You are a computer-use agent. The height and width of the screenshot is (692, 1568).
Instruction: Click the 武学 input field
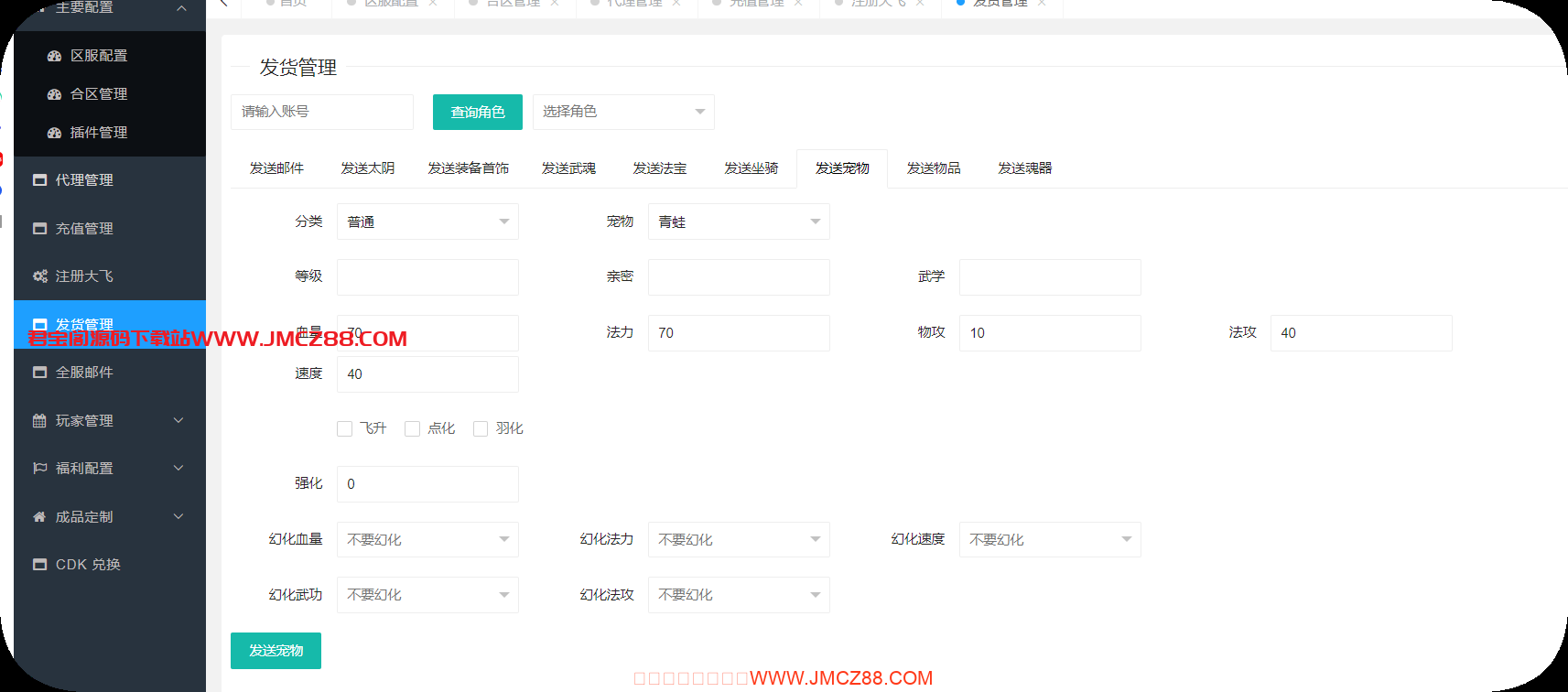point(1050,277)
